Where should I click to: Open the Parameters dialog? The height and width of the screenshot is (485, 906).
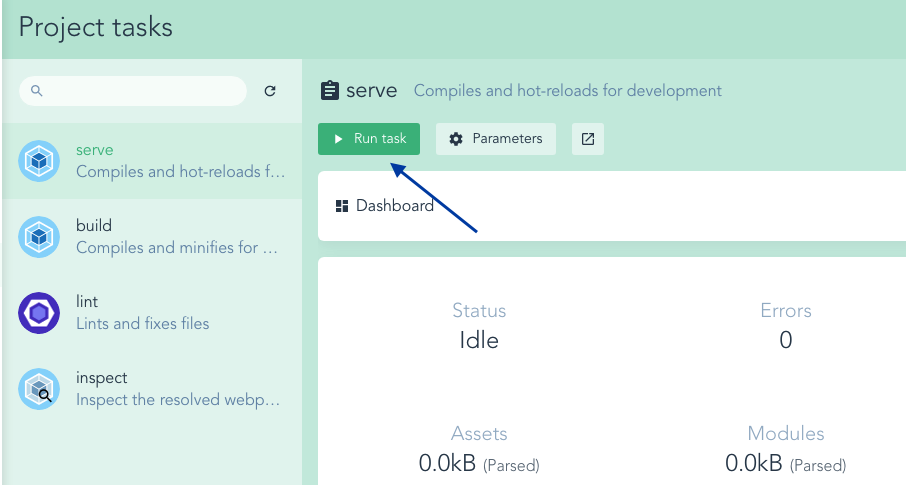pos(496,139)
